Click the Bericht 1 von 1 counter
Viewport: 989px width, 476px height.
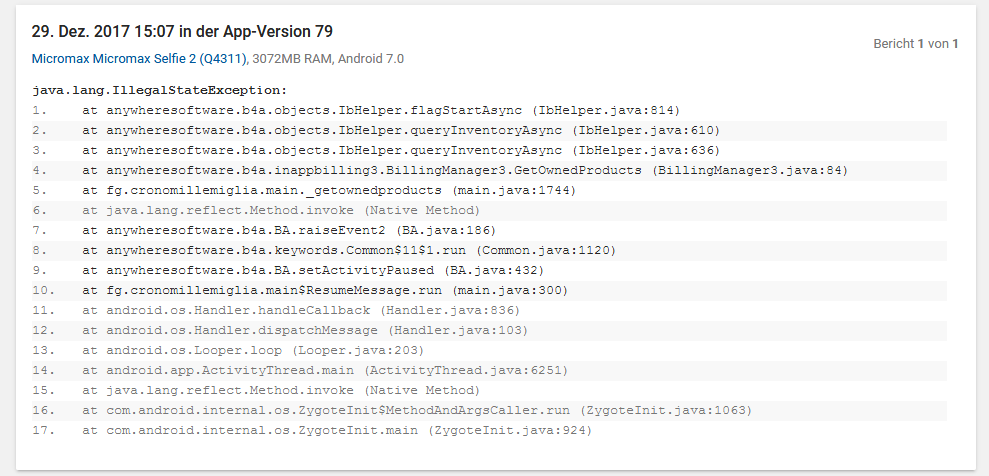click(916, 44)
